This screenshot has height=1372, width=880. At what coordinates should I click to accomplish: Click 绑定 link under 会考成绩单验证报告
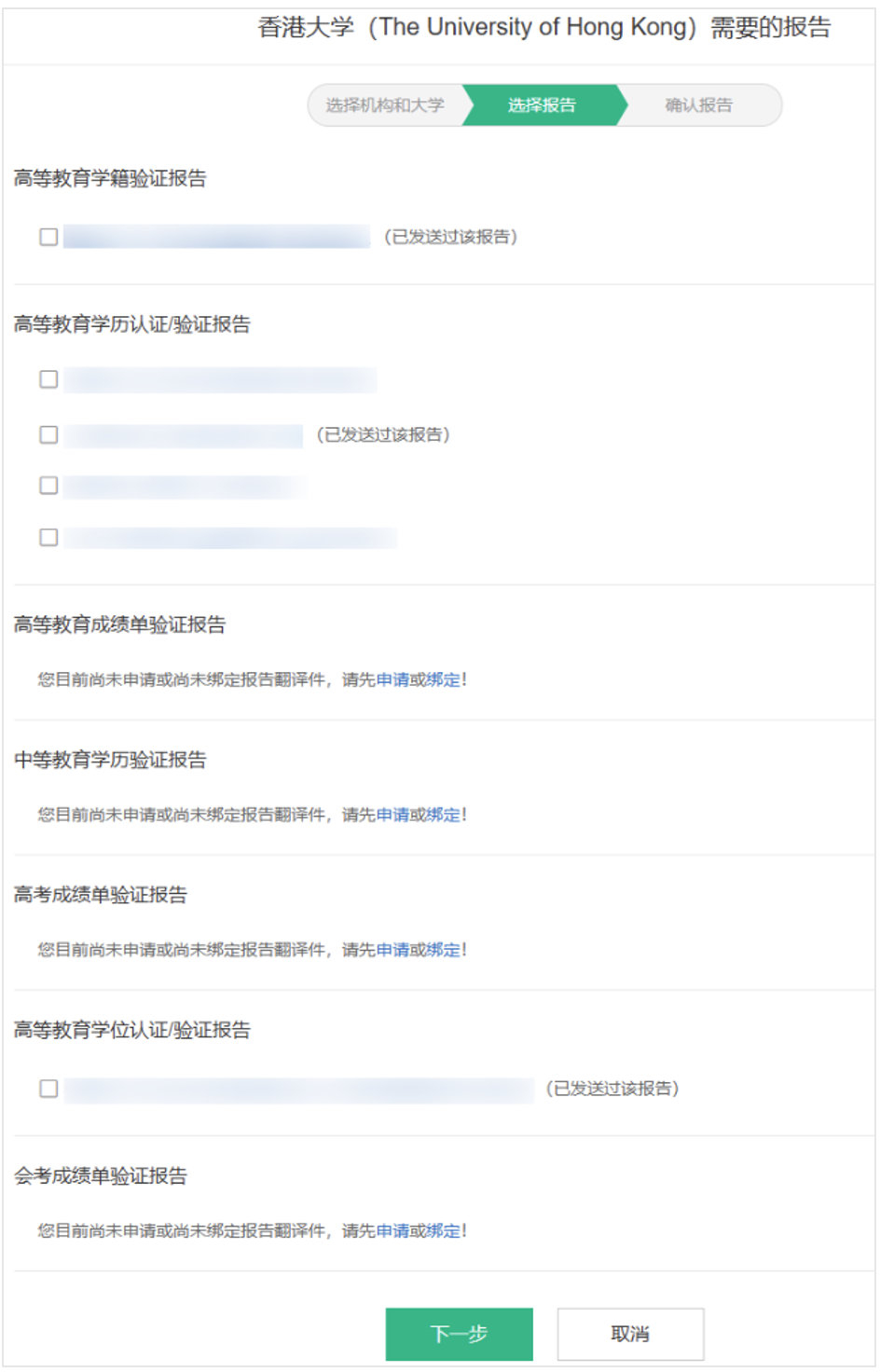tap(444, 1231)
